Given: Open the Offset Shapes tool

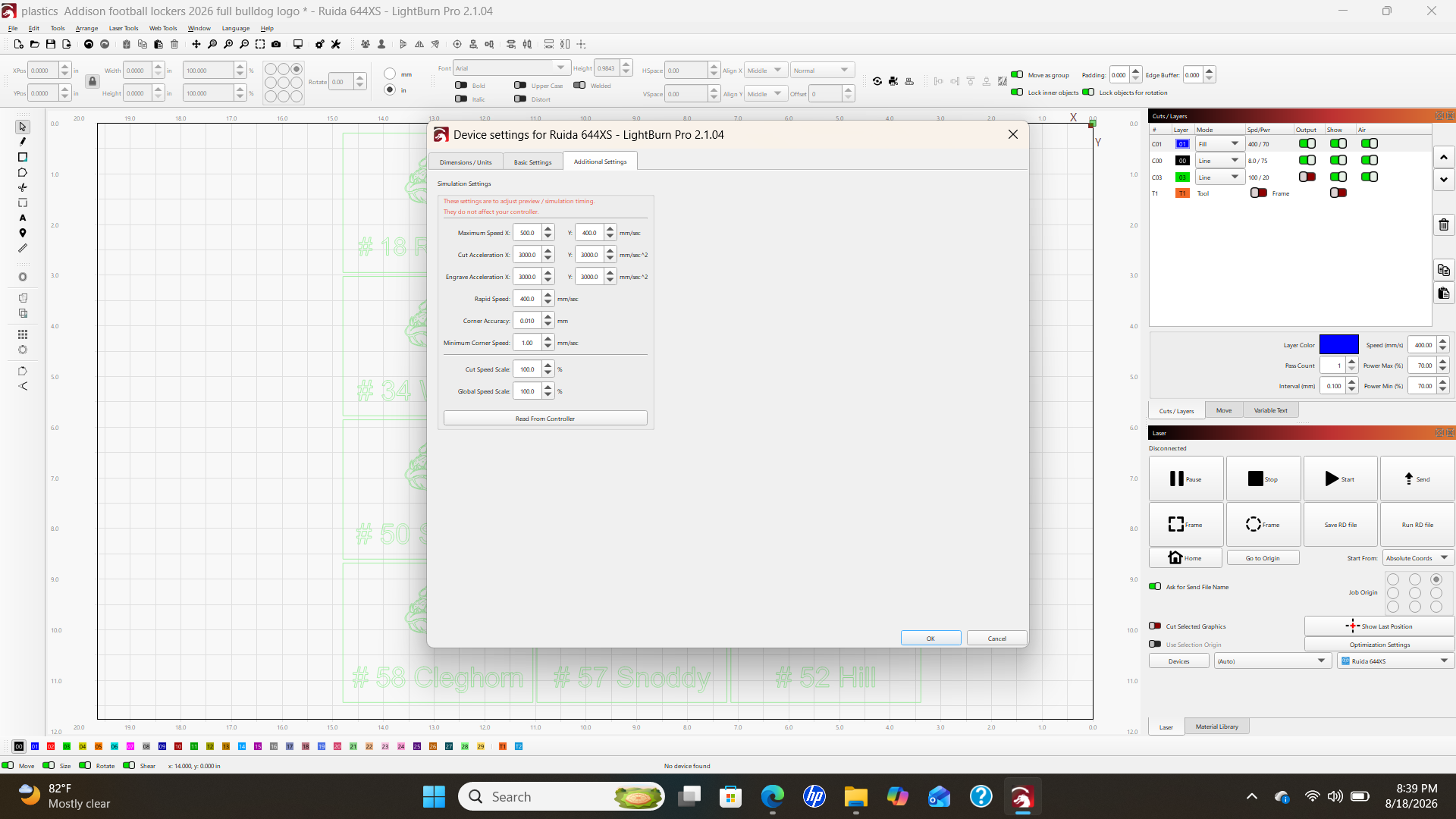Looking at the screenshot, I should click(x=23, y=277).
